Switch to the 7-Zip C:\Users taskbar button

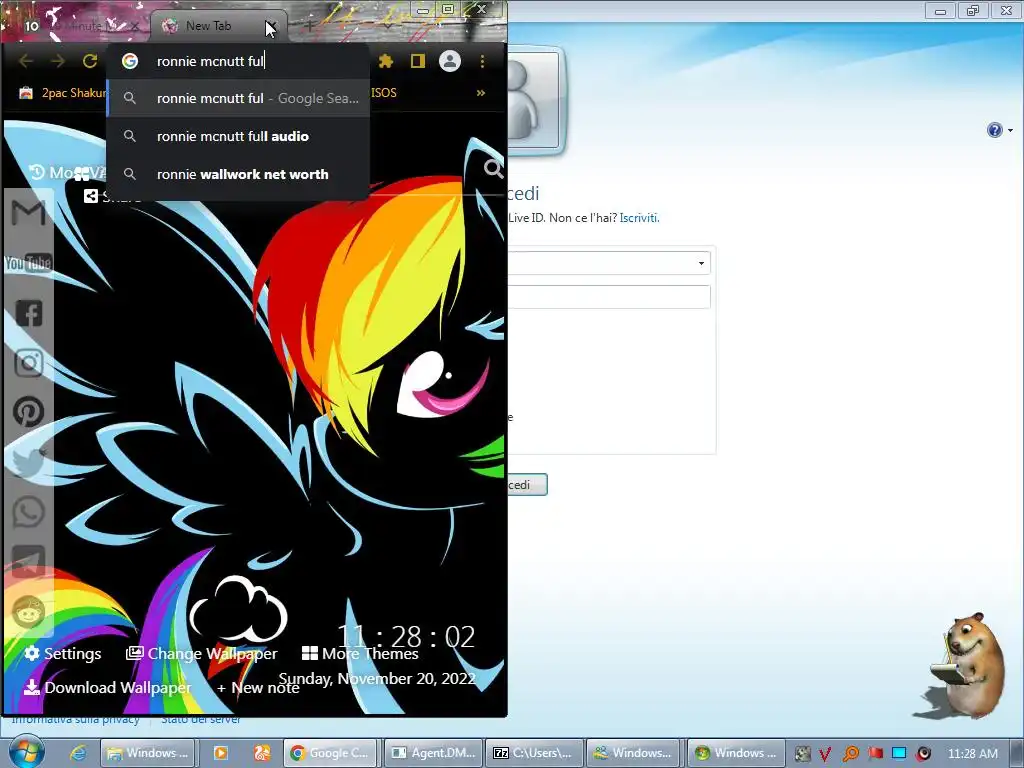(x=534, y=753)
